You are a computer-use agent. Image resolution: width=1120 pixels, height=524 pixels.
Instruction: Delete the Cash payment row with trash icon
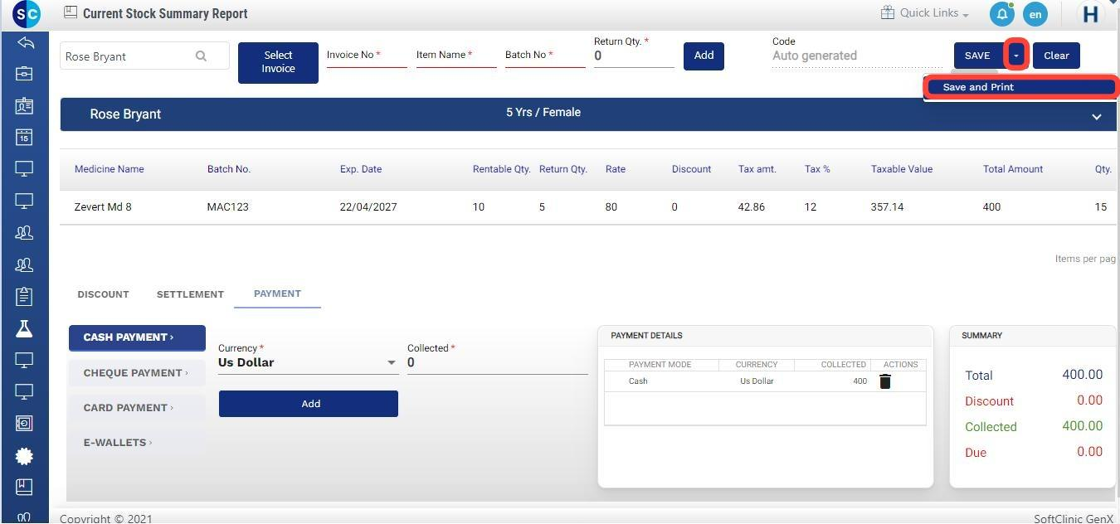tap(885, 381)
